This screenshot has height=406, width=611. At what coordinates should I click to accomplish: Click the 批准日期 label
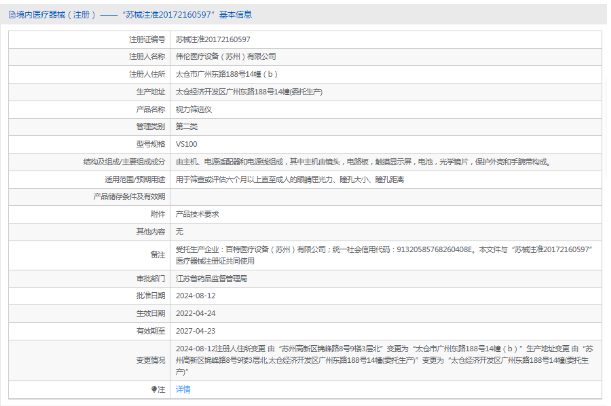pos(150,296)
